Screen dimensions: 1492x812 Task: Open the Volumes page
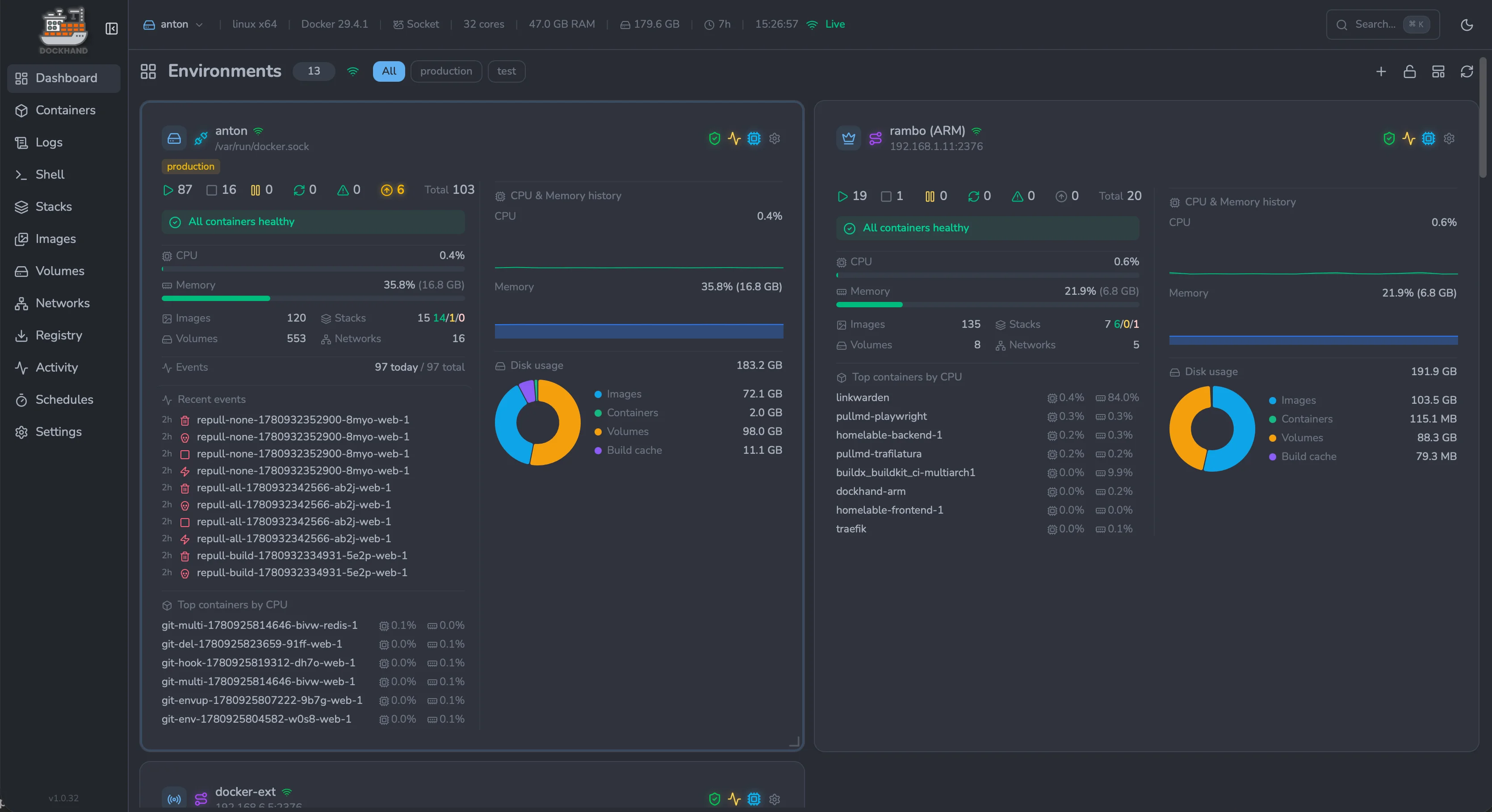[x=64, y=271]
